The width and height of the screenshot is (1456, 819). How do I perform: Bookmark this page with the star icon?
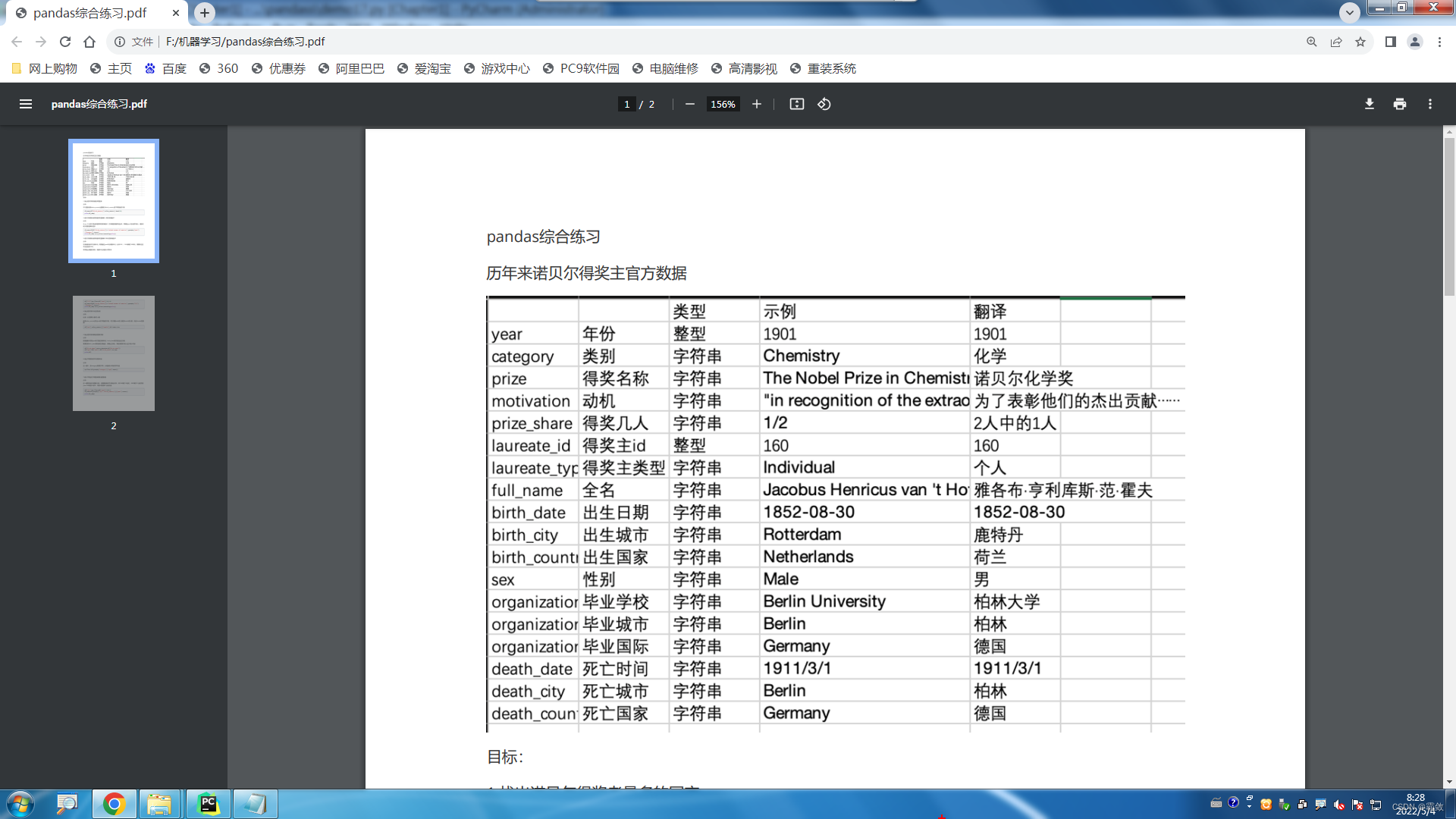click(1360, 42)
